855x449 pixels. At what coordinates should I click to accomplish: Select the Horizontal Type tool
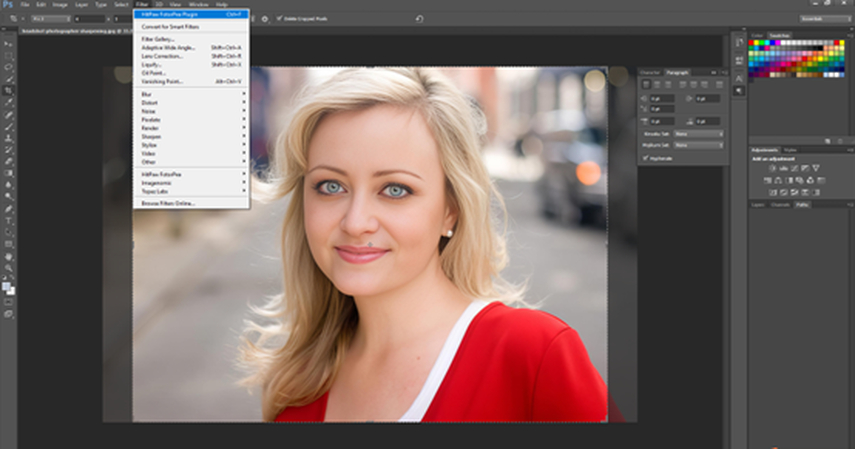[x=8, y=220]
